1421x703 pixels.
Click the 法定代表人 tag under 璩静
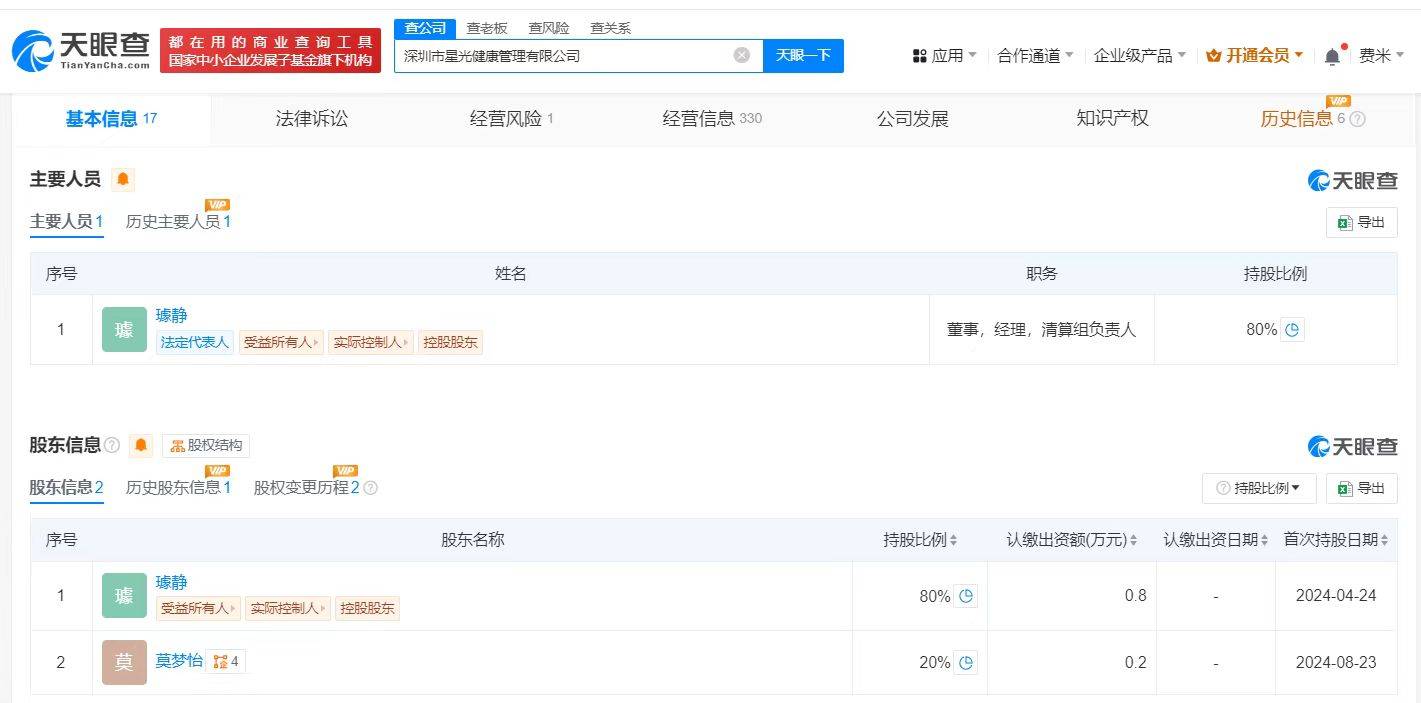coord(195,342)
